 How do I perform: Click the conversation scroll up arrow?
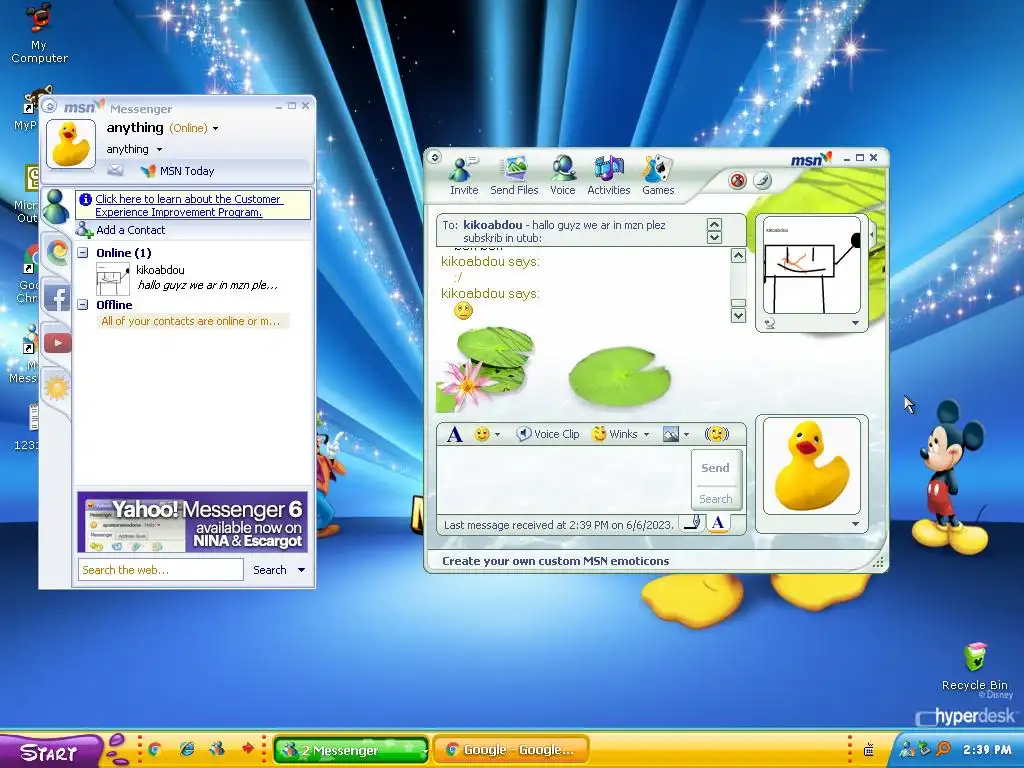tap(739, 255)
